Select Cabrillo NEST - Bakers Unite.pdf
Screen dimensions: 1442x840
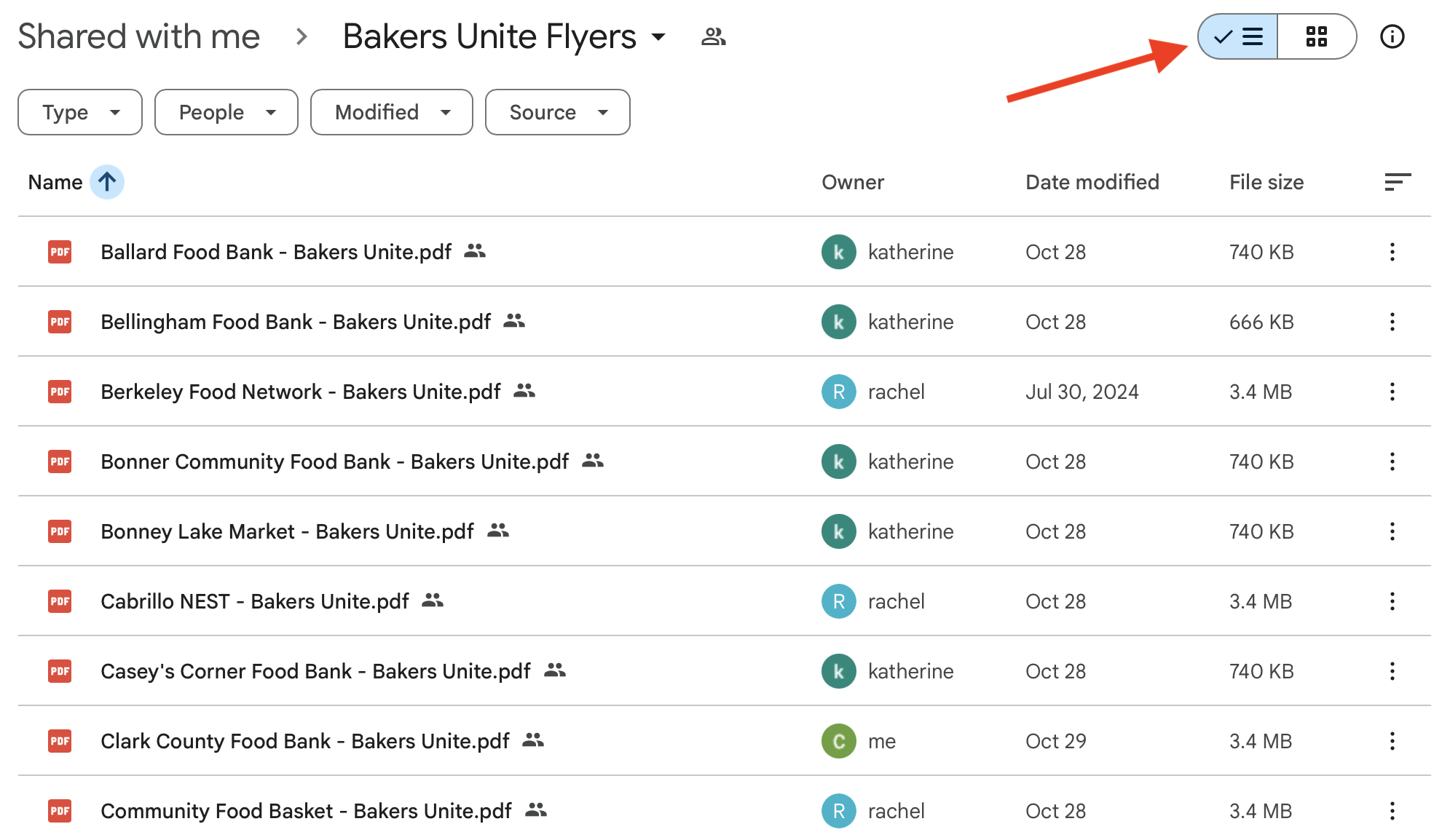[255, 601]
